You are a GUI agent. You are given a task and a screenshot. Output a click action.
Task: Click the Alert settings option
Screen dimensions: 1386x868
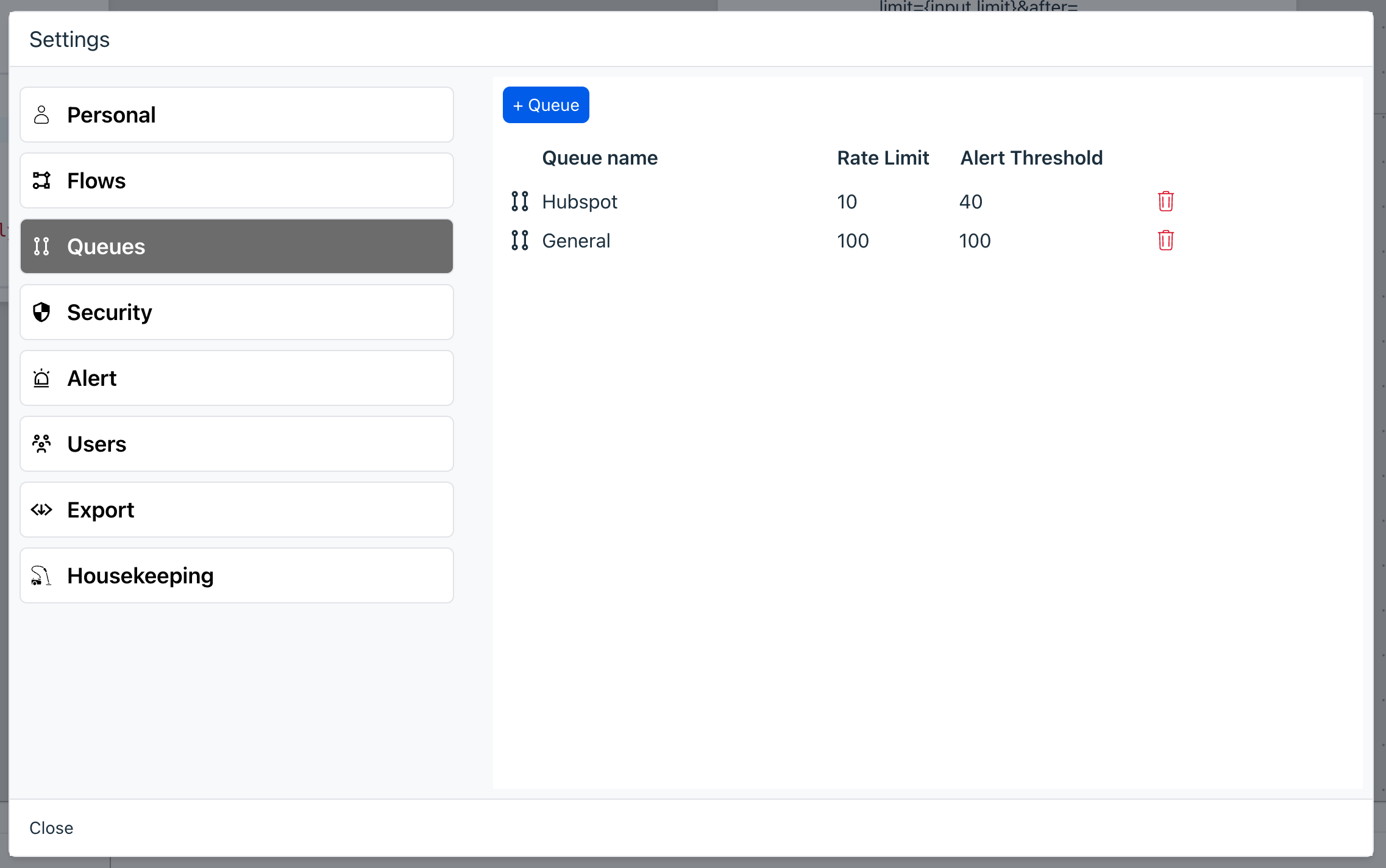[x=237, y=378]
